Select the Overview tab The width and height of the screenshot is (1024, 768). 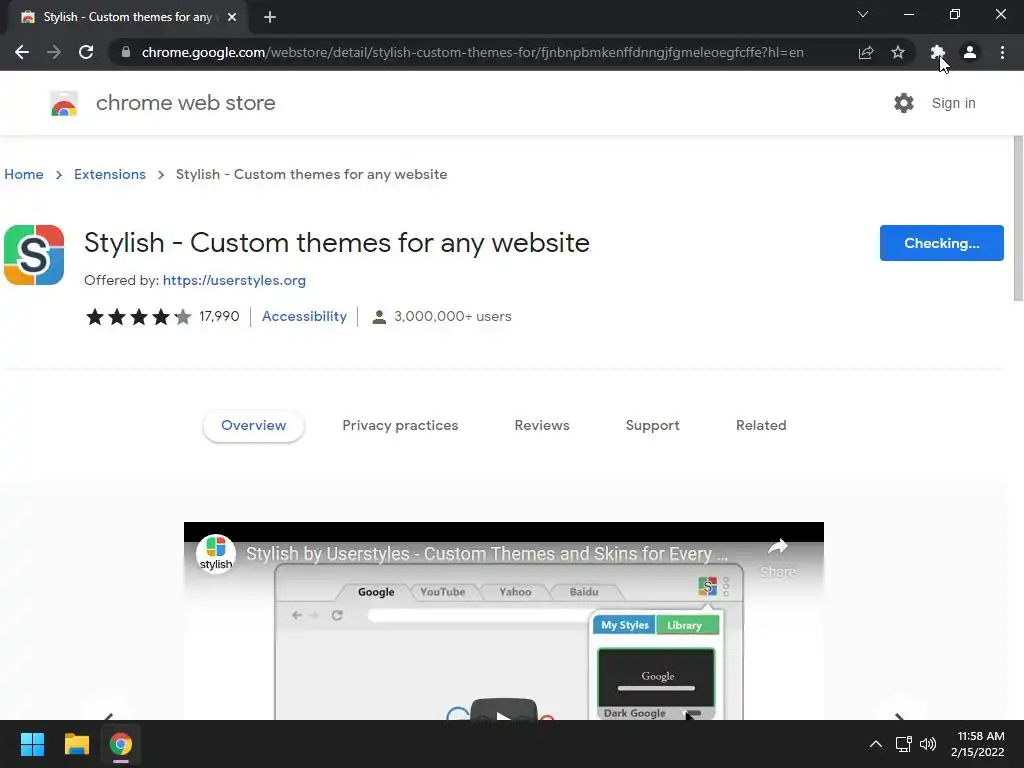(253, 425)
